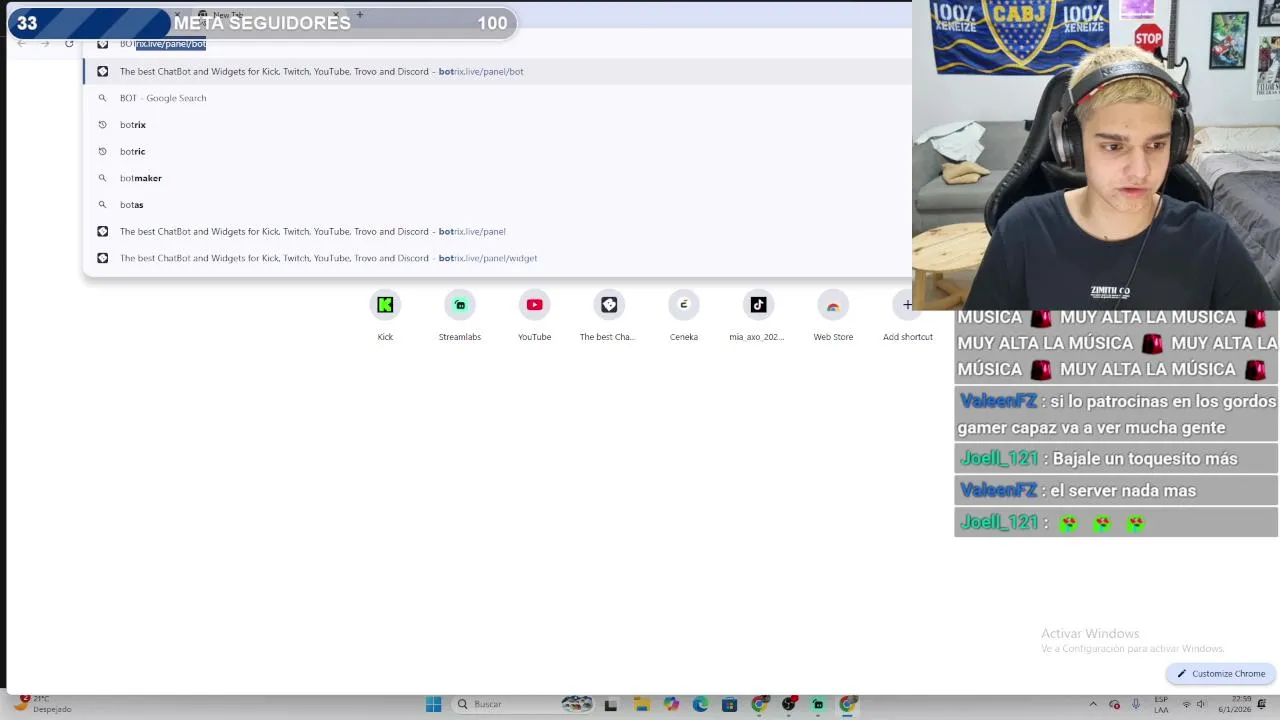Open the OBS Studio taskbar icon
Image resolution: width=1280 pixels, height=720 pixels.
789,704
